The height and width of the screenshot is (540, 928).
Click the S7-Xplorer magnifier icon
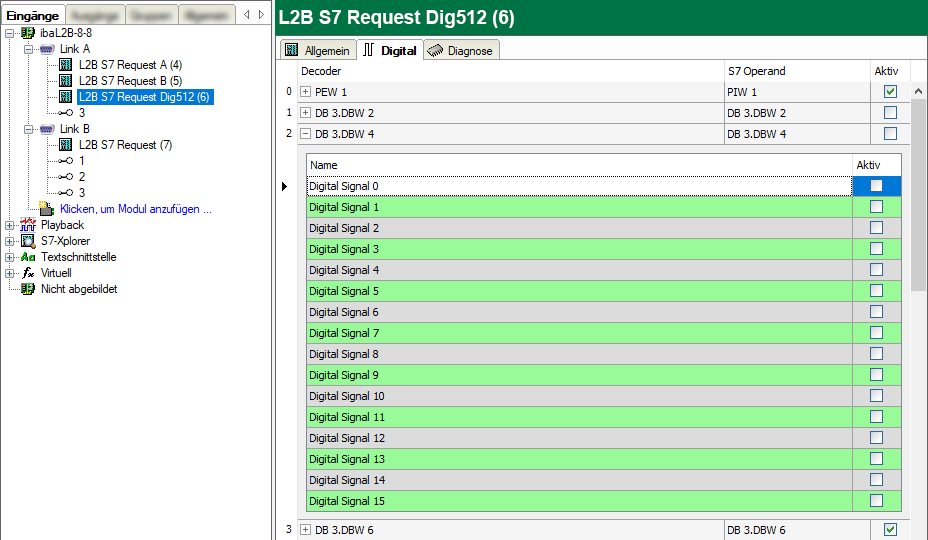tap(28, 241)
